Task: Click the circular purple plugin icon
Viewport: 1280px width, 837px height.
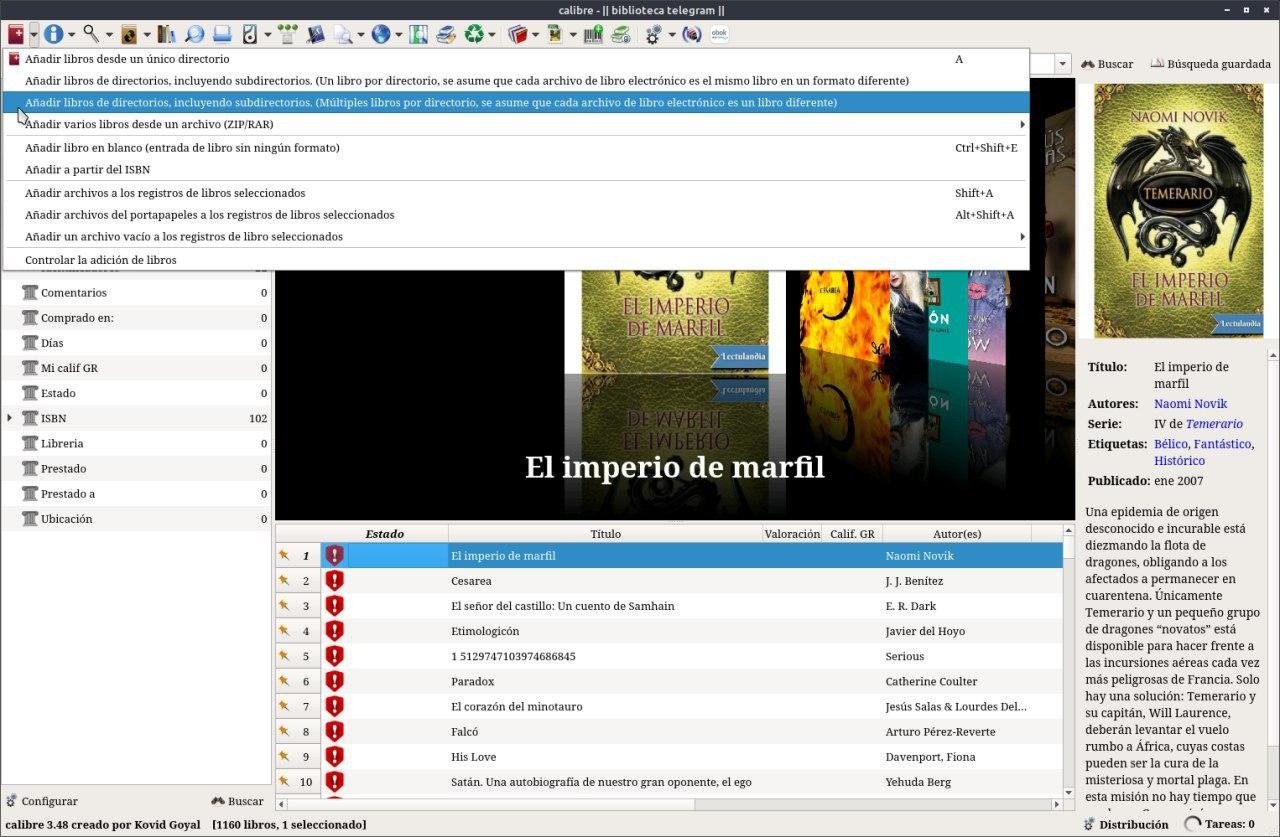Action: [691, 35]
